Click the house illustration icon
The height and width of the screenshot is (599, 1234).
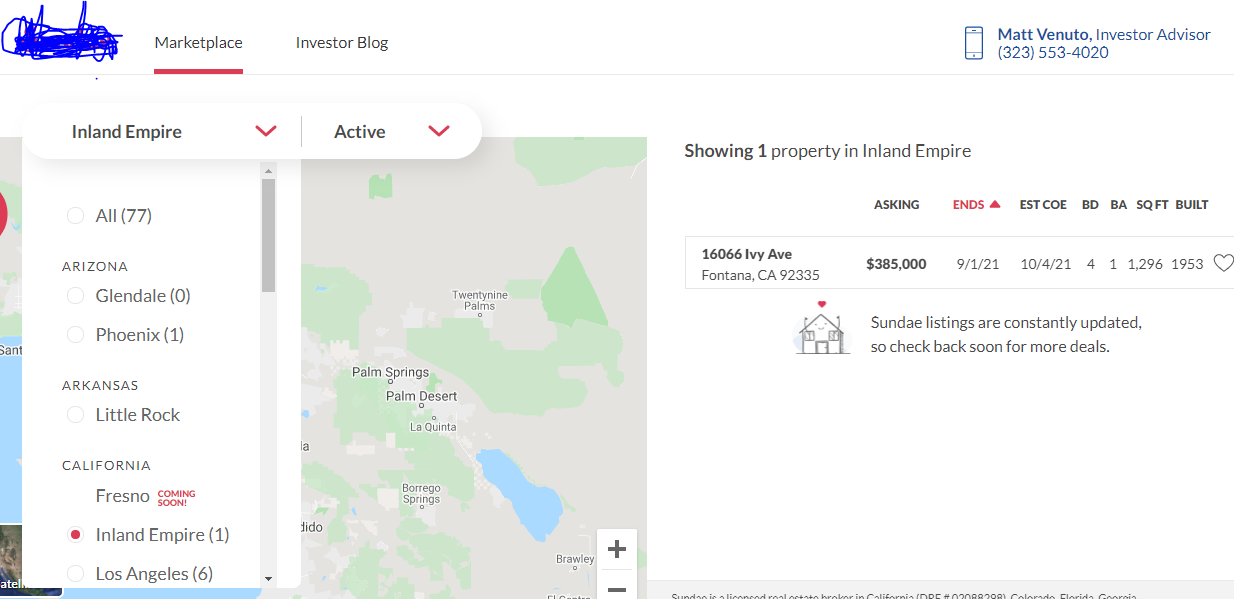(823, 329)
